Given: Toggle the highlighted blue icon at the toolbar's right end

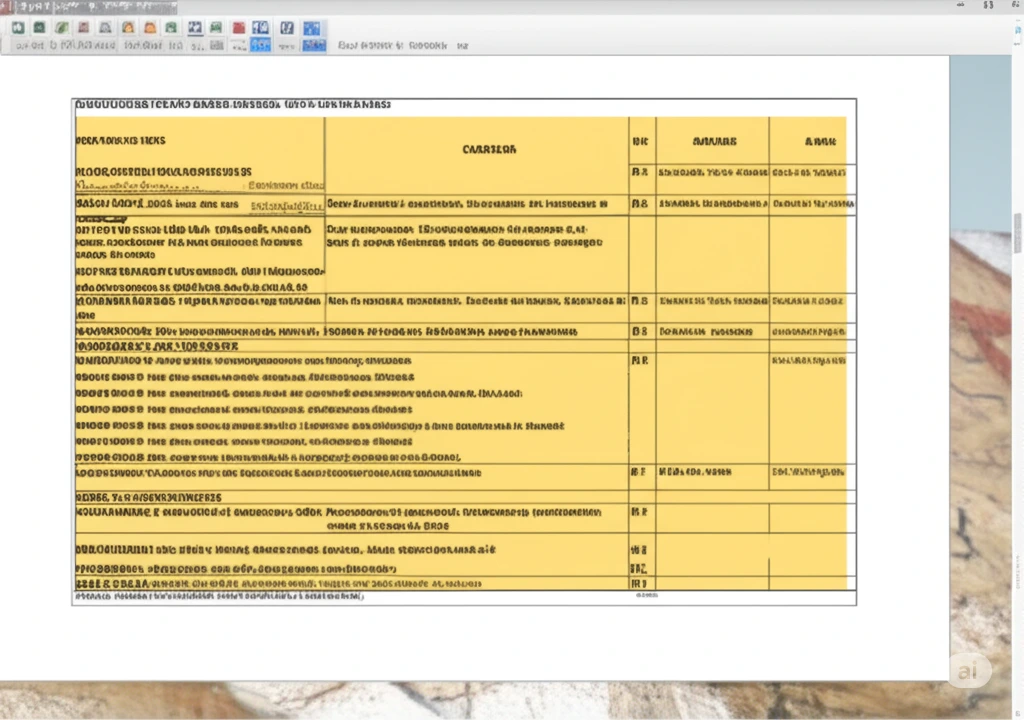Looking at the screenshot, I should (313, 28).
